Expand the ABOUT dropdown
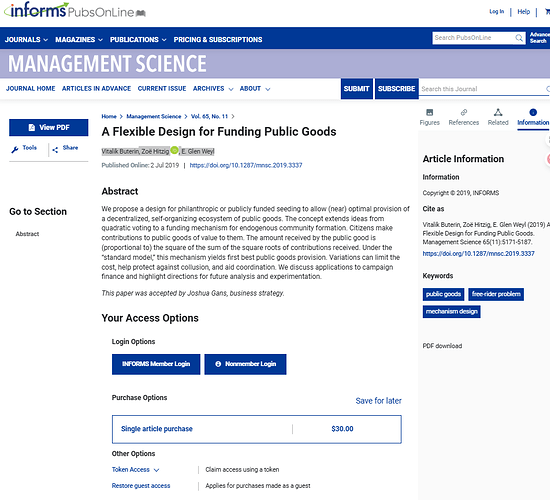The image size is (550, 500). coord(255,89)
